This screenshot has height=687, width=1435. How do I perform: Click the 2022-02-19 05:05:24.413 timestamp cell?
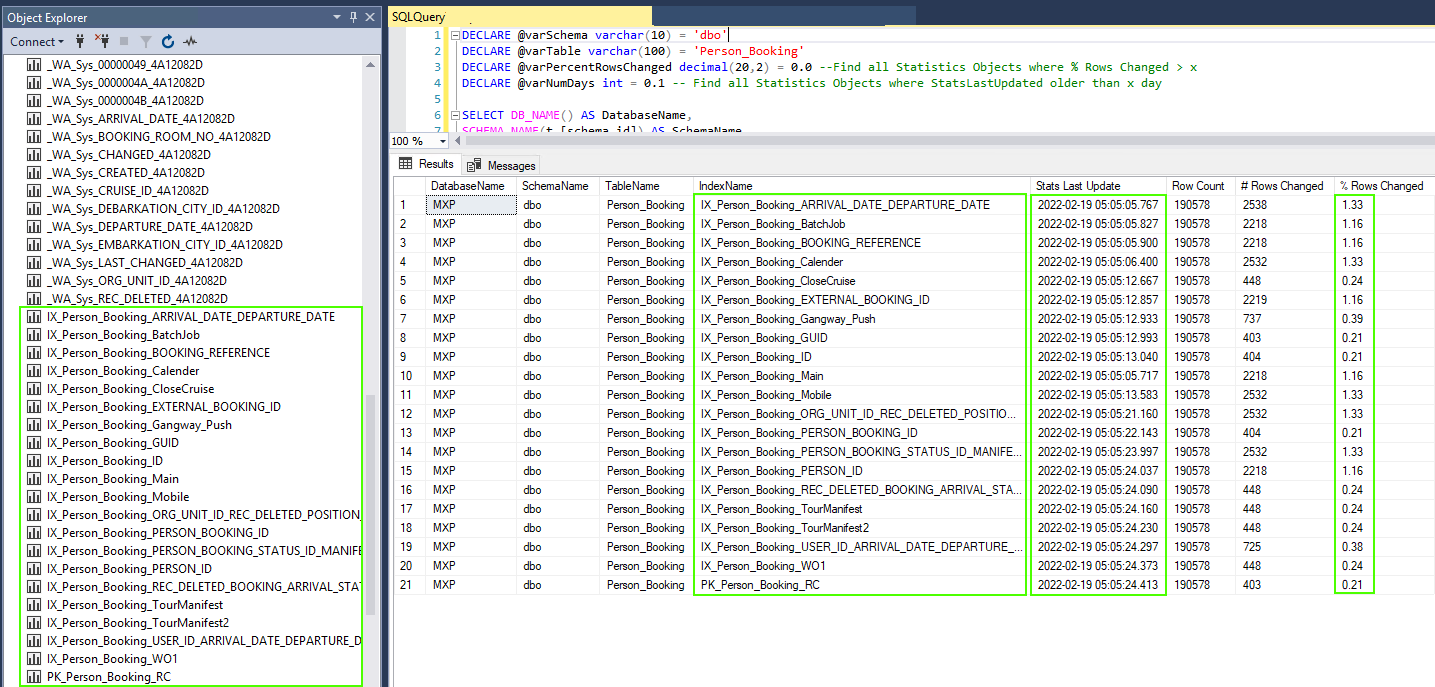tap(1098, 585)
